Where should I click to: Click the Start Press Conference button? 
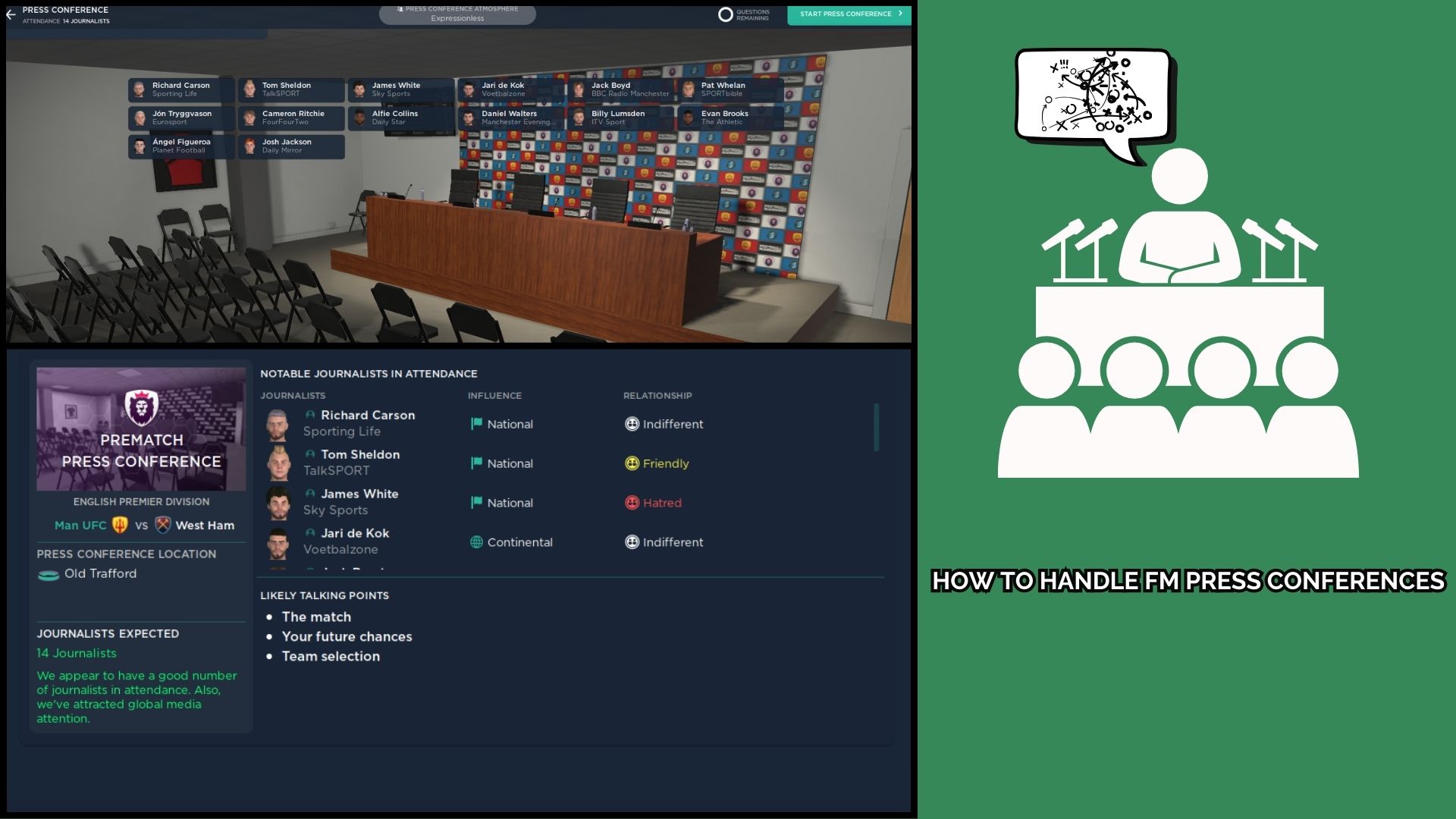849,14
